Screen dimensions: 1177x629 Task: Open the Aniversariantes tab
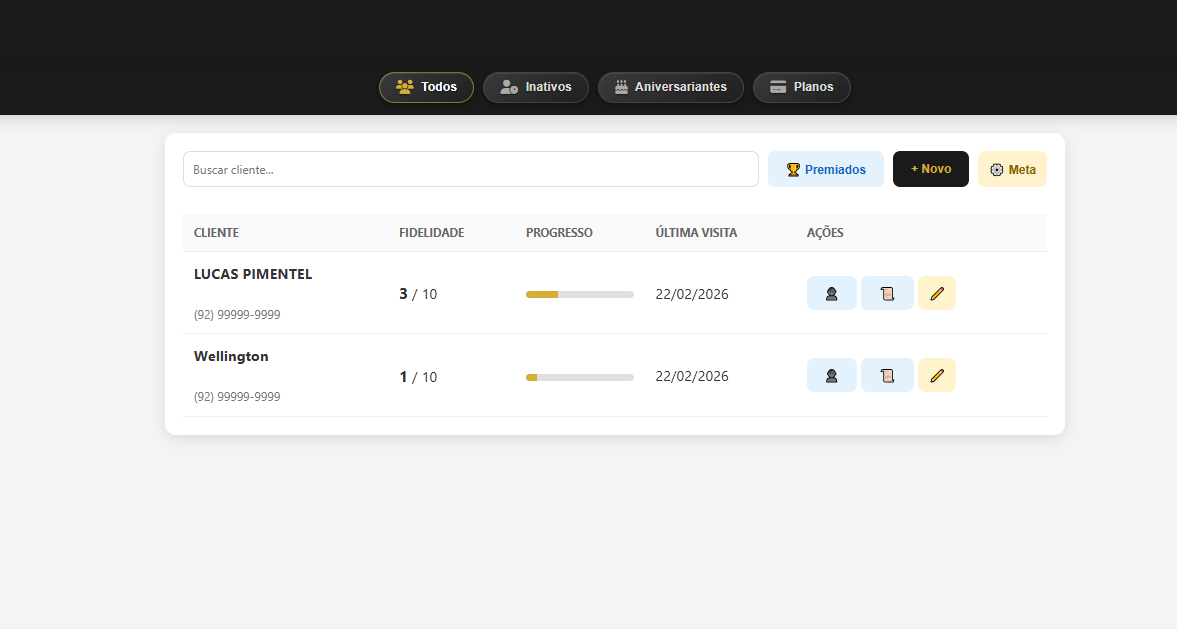[670, 87]
